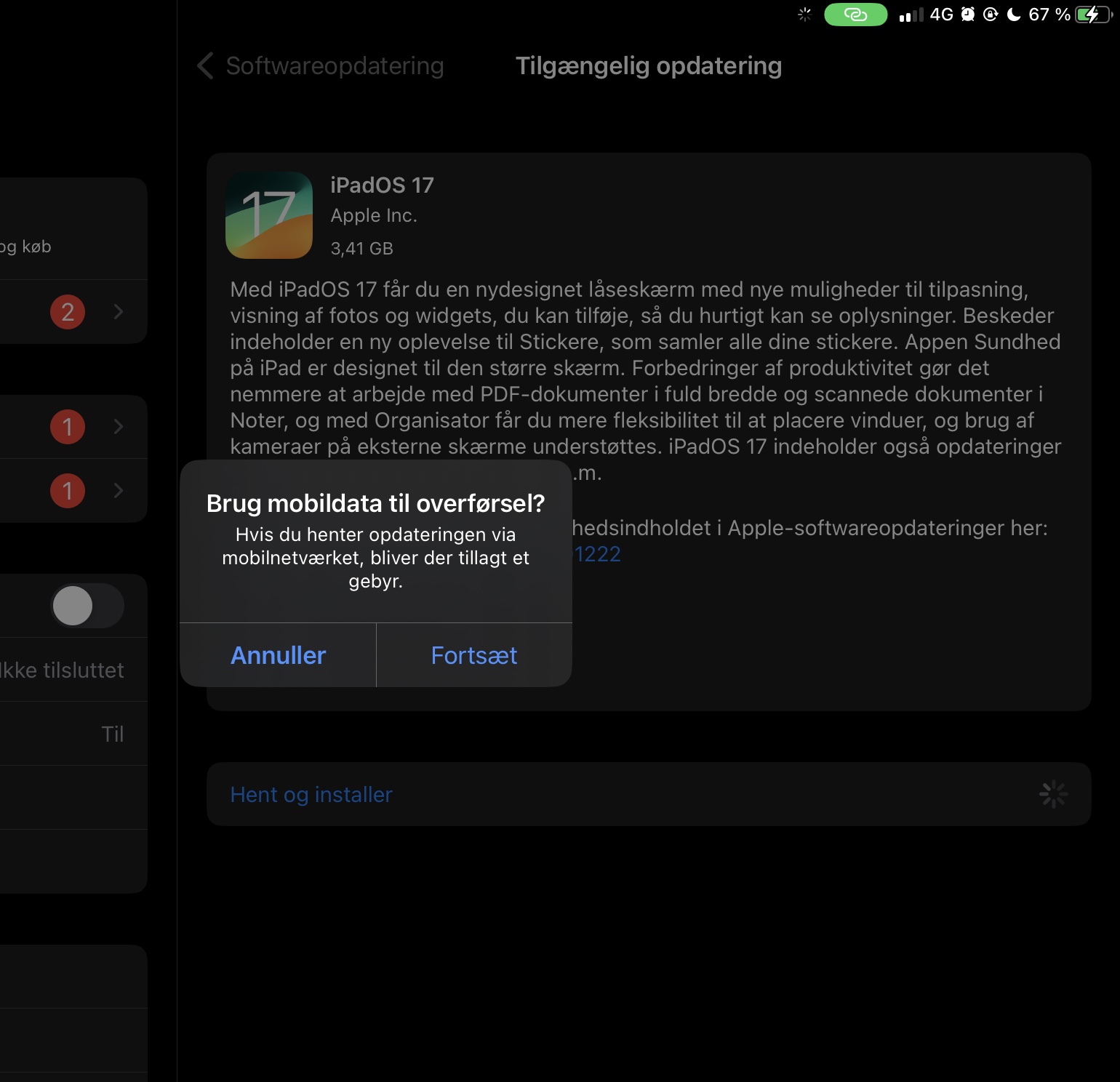Screen dimensions: 1120x1082
Task: Open the sidebar row with badge 2 chevron
Action: coord(73,312)
